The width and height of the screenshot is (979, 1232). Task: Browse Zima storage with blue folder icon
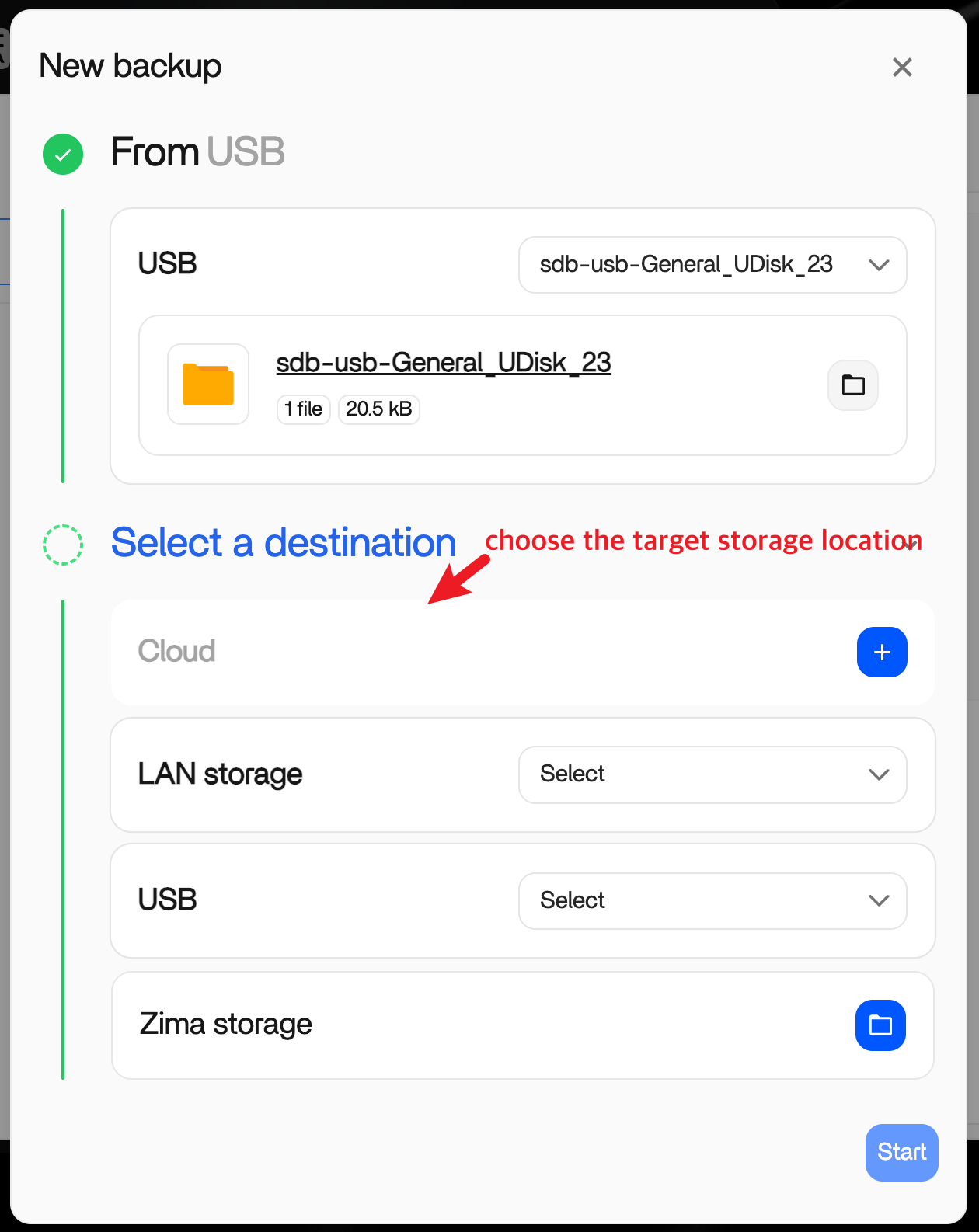pos(880,1025)
